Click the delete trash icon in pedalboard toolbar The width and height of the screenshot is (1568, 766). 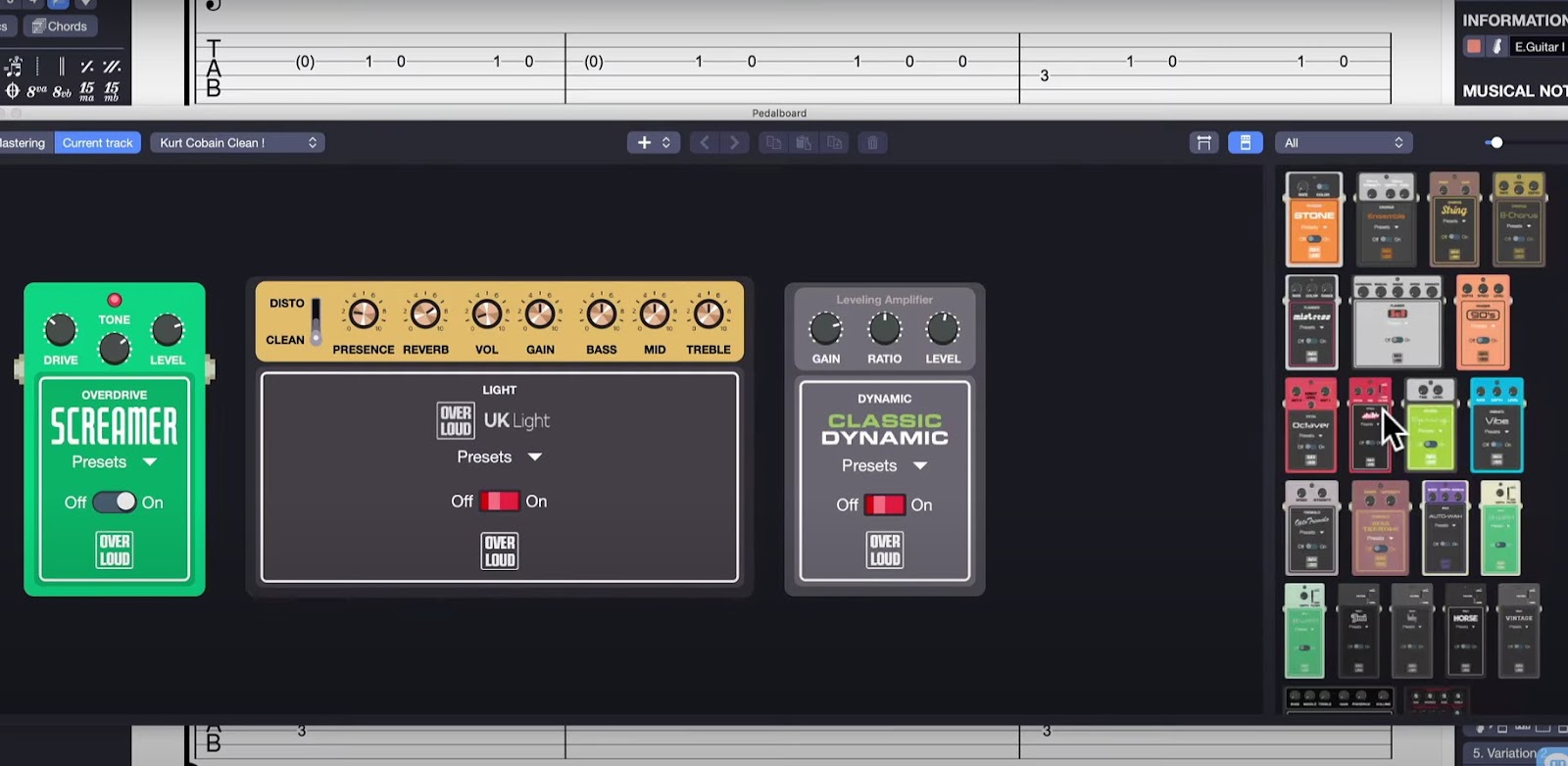pyautogui.click(x=872, y=143)
